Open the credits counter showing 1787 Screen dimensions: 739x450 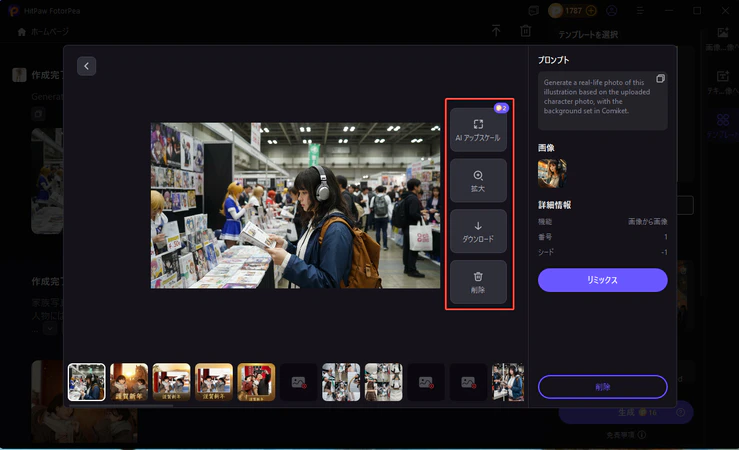(x=573, y=10)
